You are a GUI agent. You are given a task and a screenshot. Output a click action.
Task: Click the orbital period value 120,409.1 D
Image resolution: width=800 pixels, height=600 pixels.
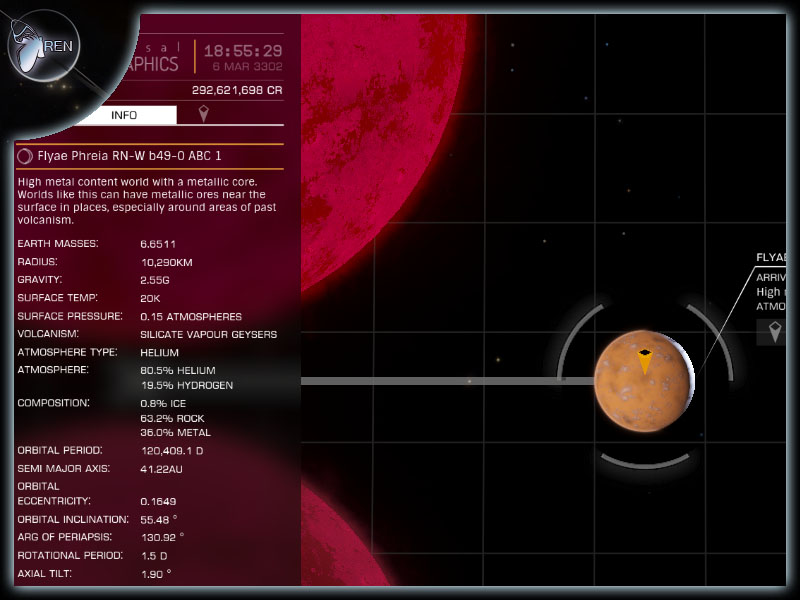(172, 451)
